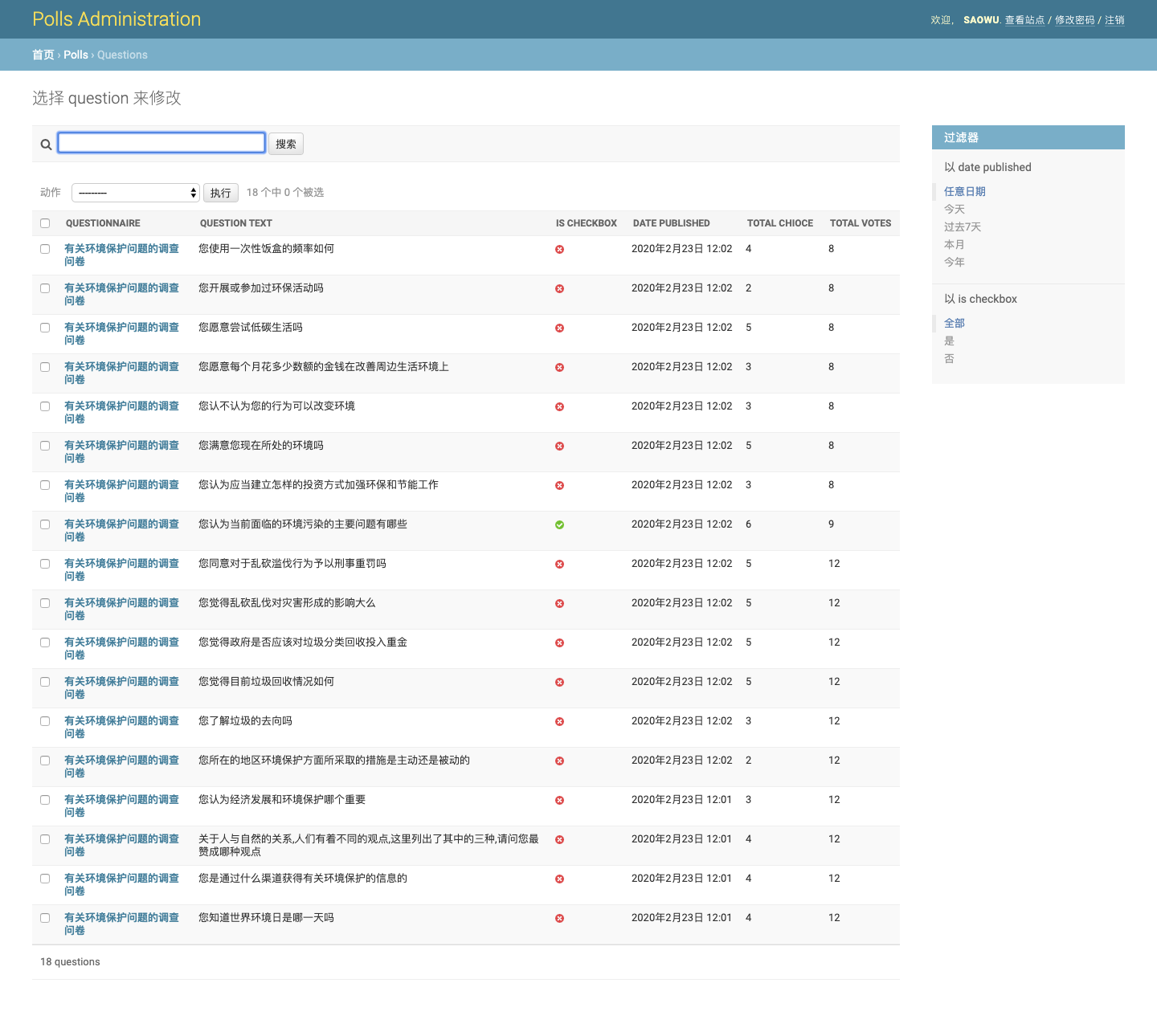Toggle the select-all checkbox in the table header
This screenshot has width=1157, height=1036.
coord(45,222)
